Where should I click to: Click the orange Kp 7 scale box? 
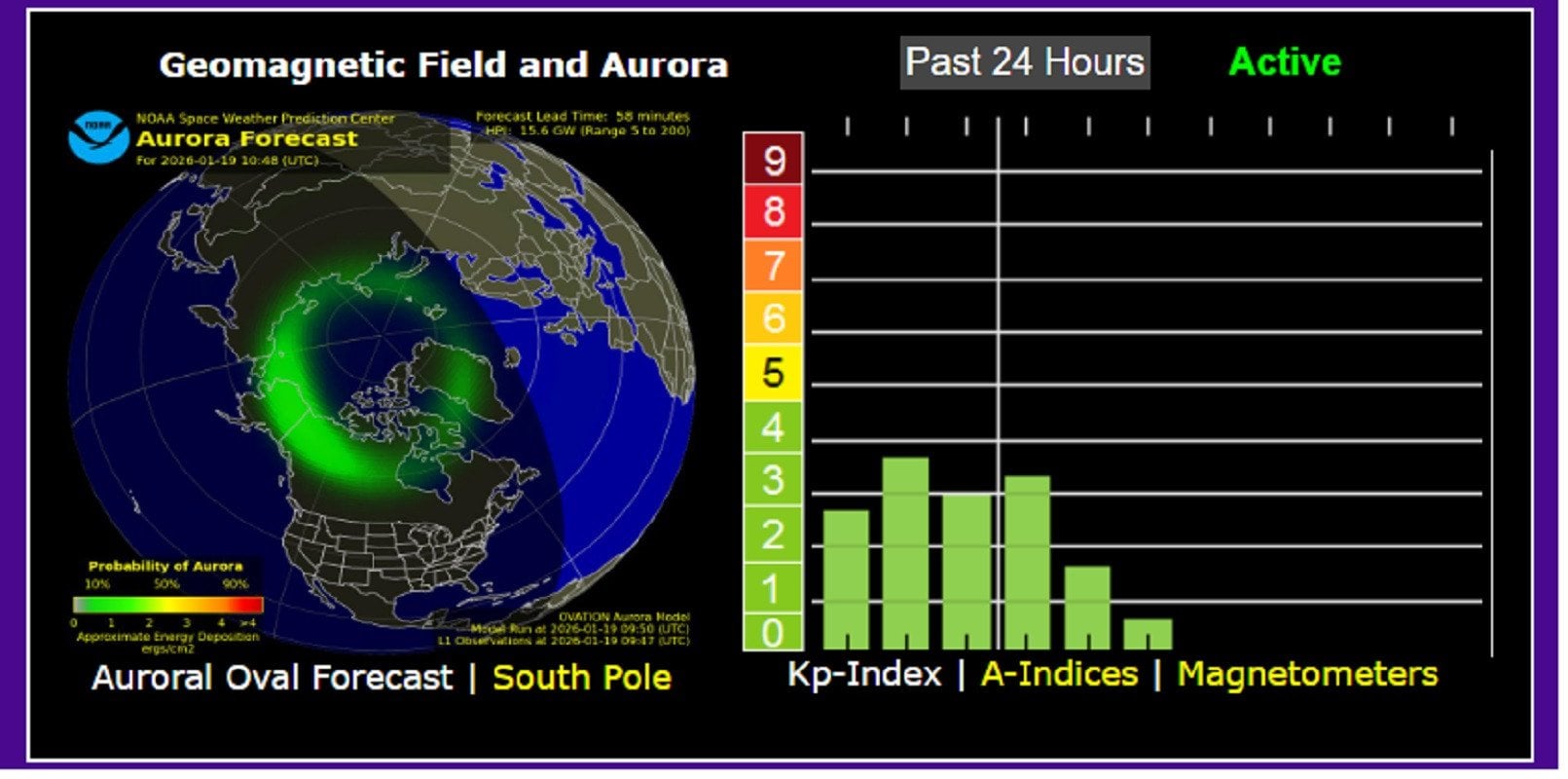pos(773,265)
